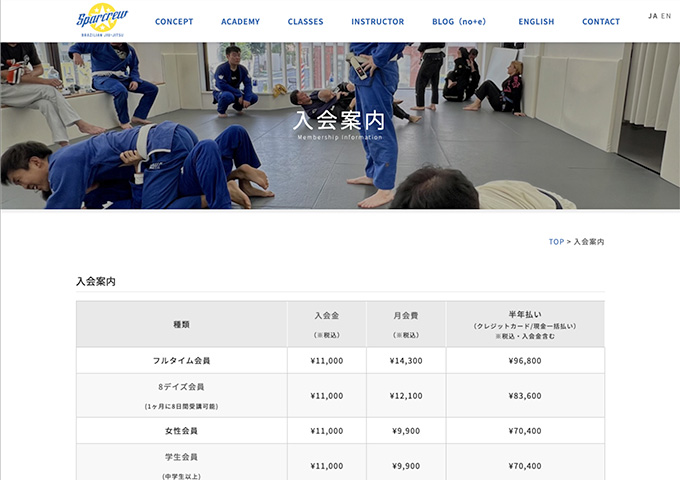Click 女性会員 entry fee ¥11,000
680x480 pixels.
click(327, 431)
